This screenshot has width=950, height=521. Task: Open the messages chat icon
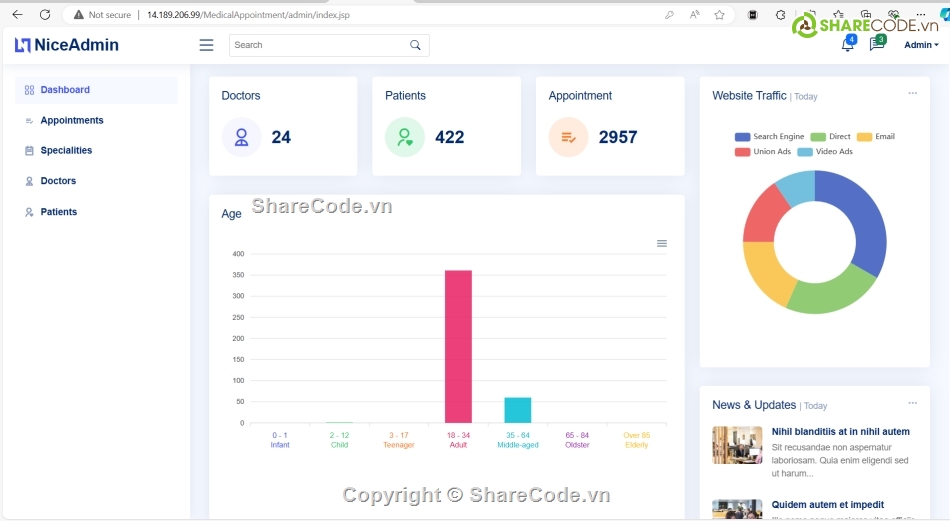click(876, 45)
